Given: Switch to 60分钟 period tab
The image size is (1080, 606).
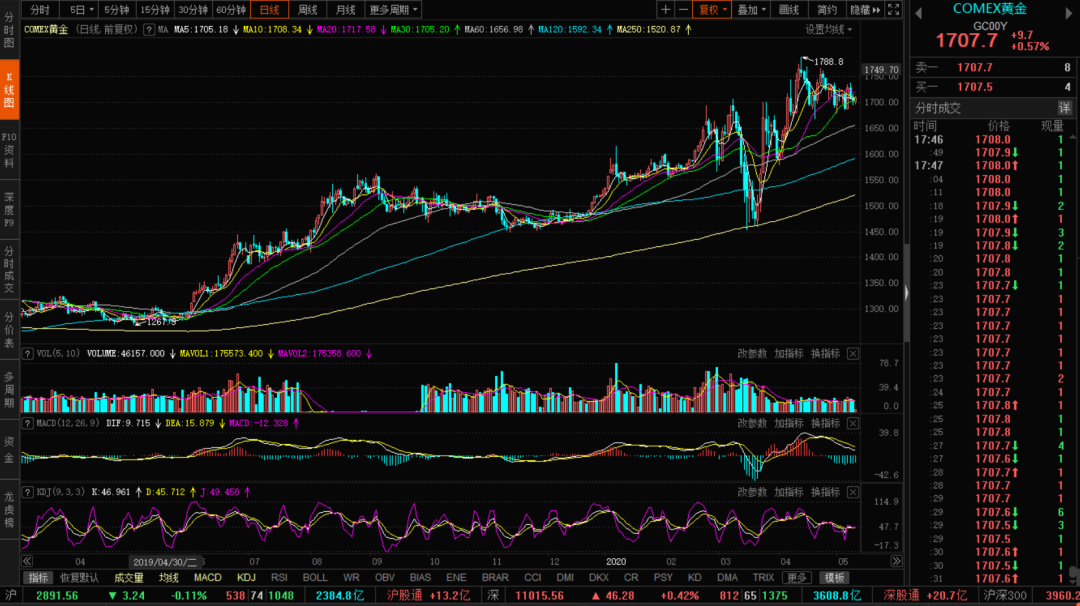Looking at the screenshot, I should pyautogui.click(x=231, y=10).
